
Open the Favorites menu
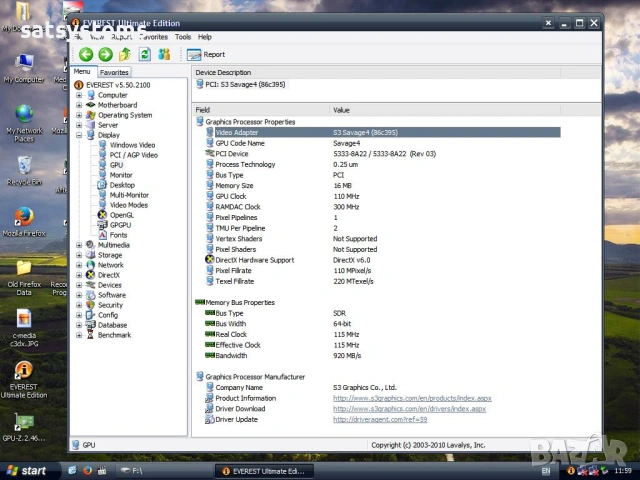153,37
